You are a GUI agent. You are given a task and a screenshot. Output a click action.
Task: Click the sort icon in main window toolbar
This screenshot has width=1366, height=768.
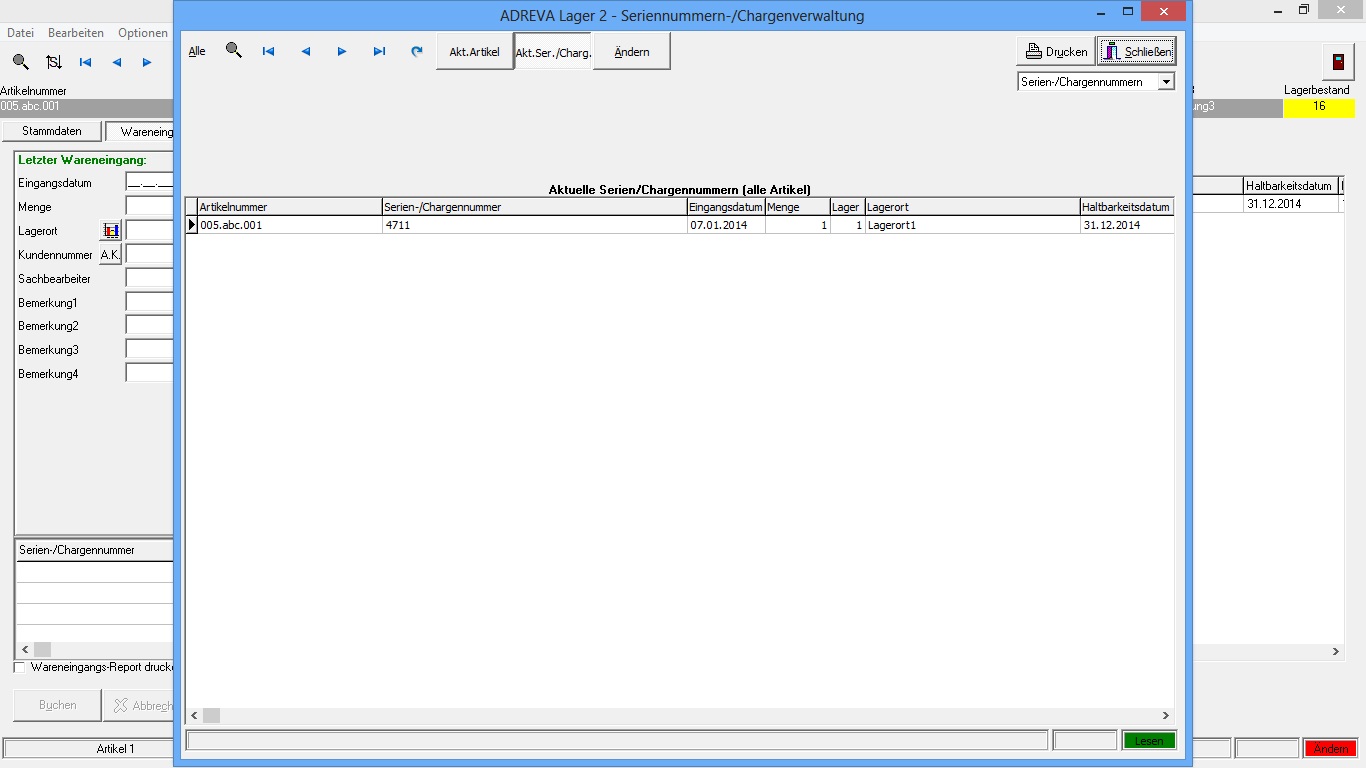pos(54,62)
